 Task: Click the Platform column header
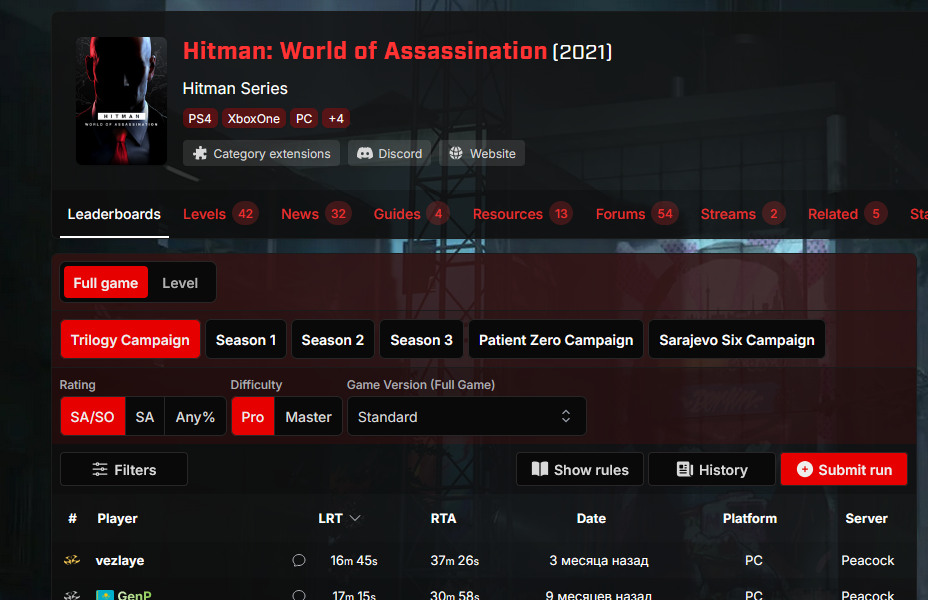point(749,518)
